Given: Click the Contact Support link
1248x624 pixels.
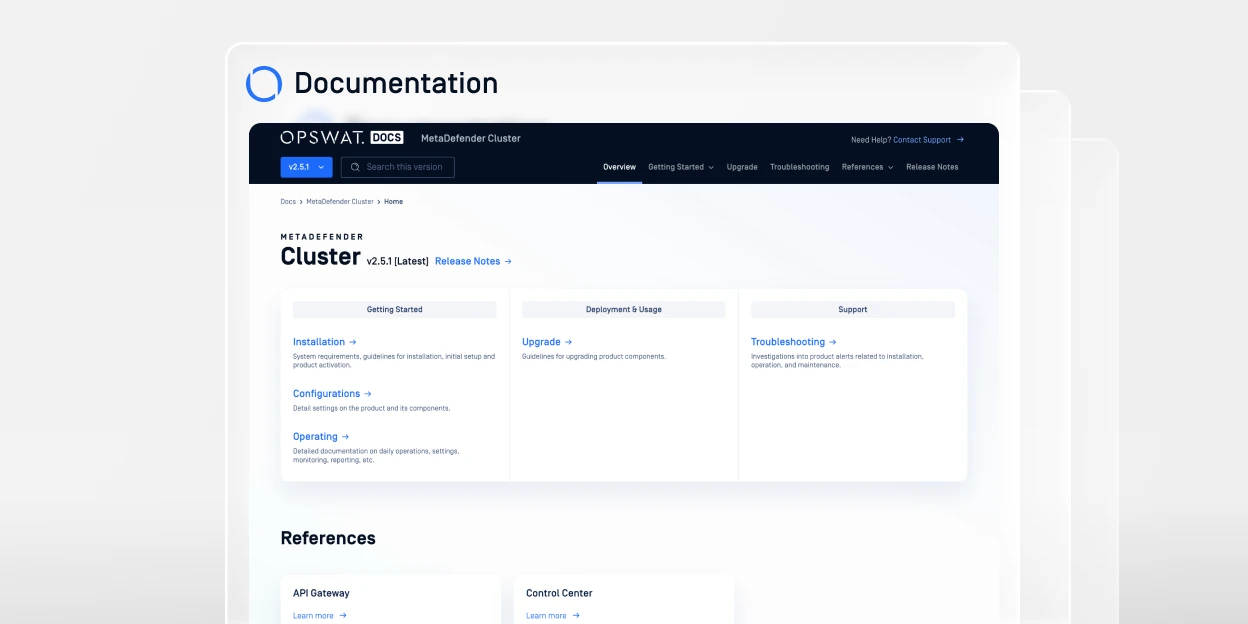Looking at the screenshot, I should pos(921,140).
